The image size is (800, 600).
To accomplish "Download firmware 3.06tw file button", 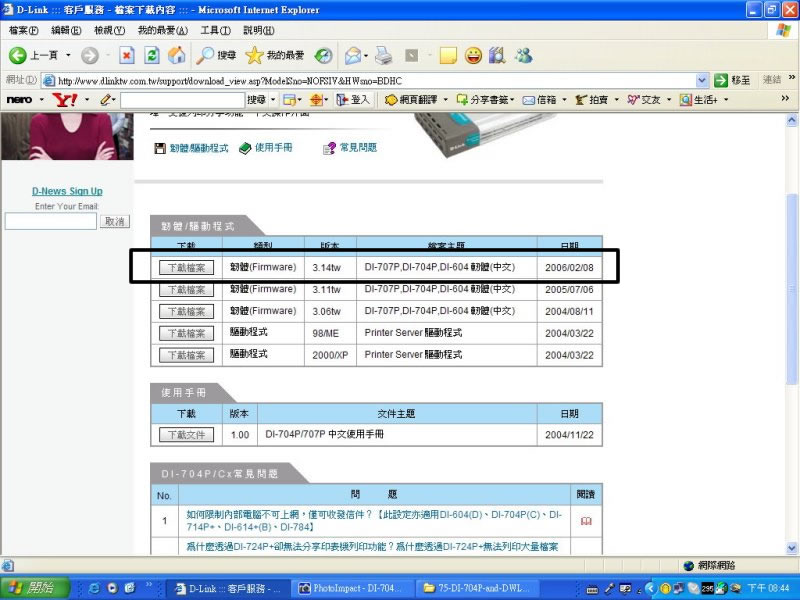I will (186, 311).
